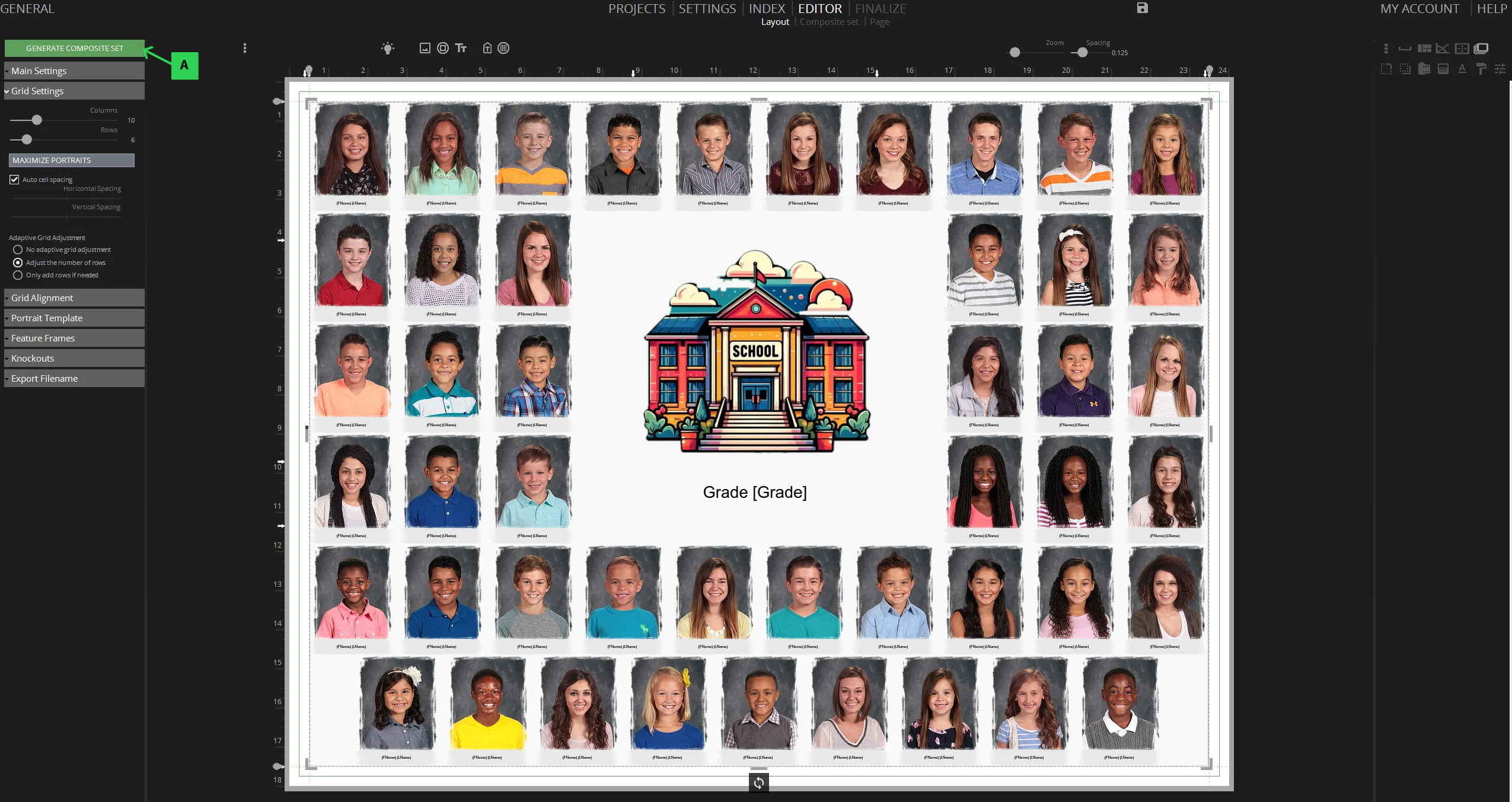Choose Only add rows if needed
Viewport: 1512px width, 802px height.
point(18,276)
